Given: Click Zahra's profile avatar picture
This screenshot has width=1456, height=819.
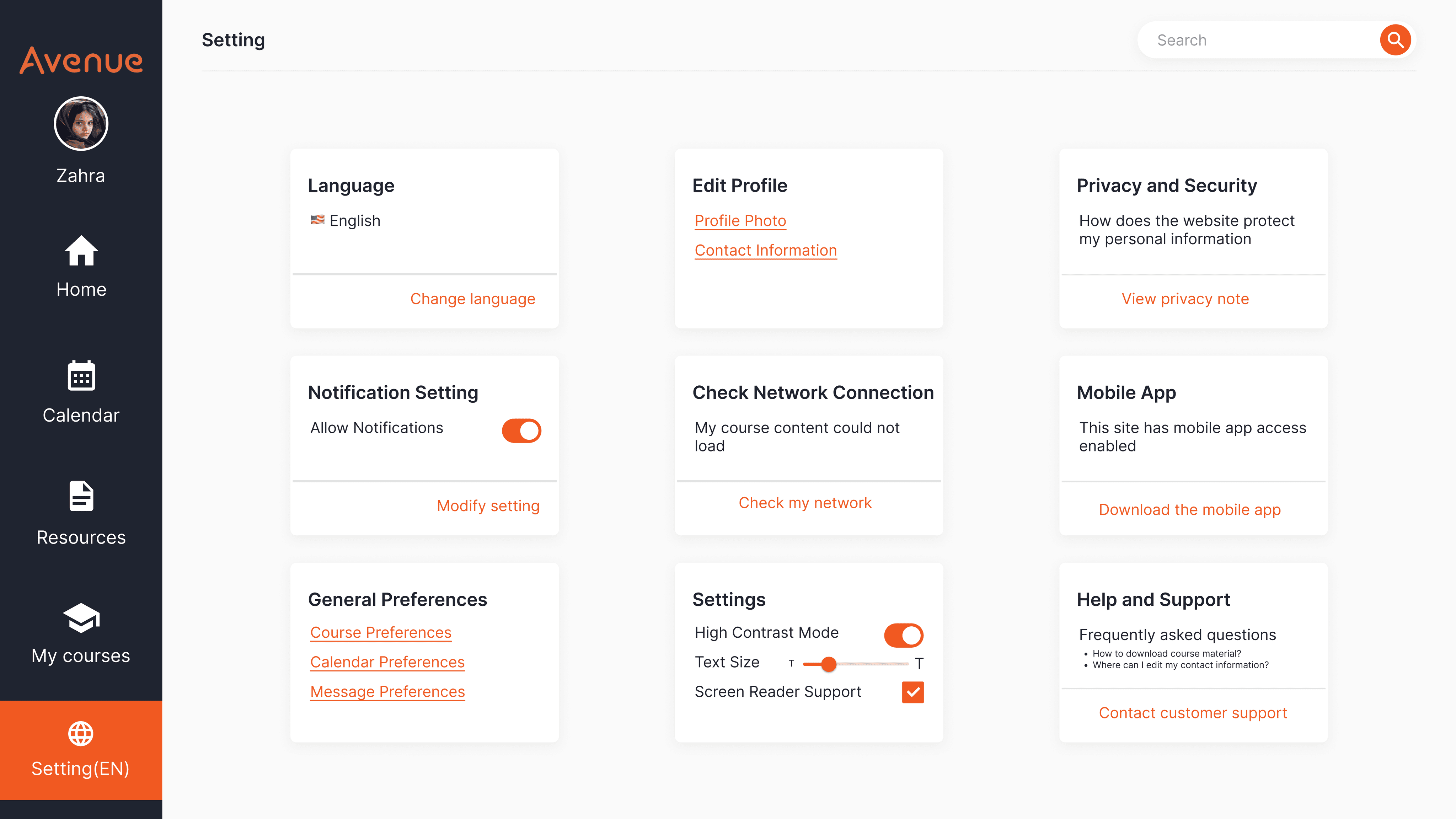Looking at the screenshot, I should (x=81, y=124).
